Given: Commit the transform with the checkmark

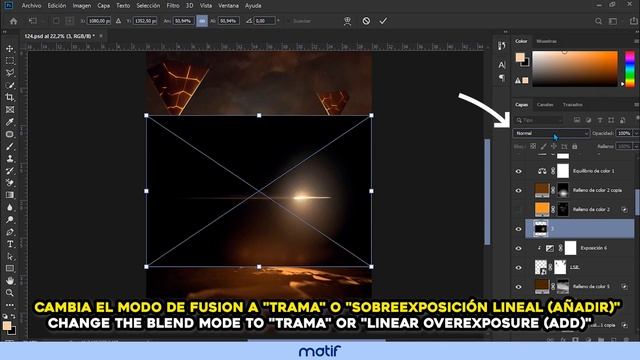Looking at the screenshot, I should coord(383,21).
